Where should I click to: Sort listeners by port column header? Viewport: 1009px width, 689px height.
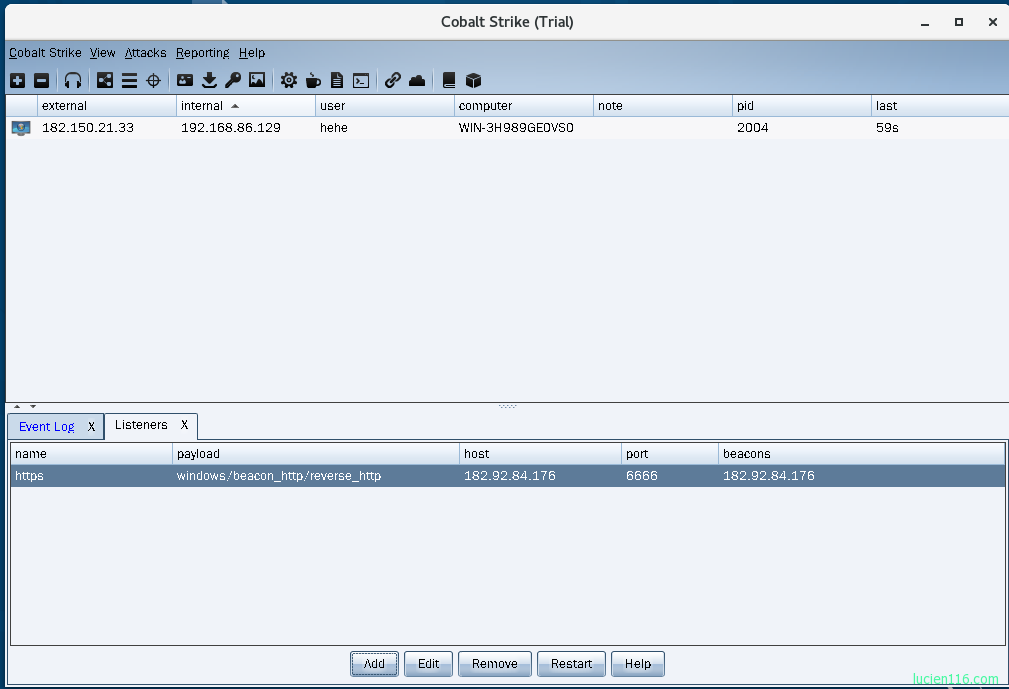[670, 454]
